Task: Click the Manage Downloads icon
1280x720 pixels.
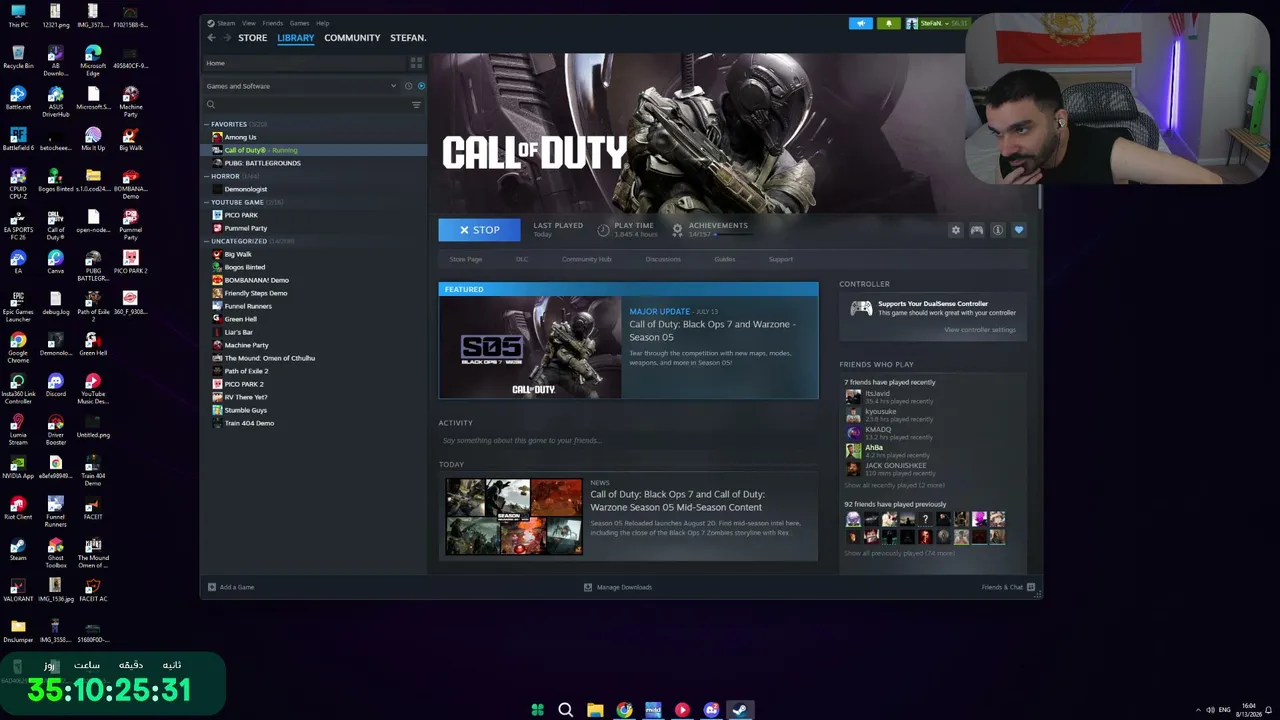Action: pos(588,587)
